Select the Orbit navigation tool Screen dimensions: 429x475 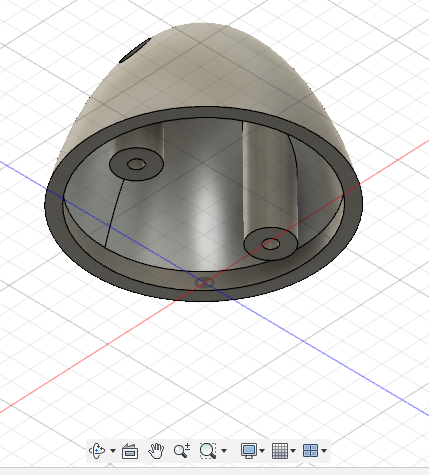click(97, 451)
